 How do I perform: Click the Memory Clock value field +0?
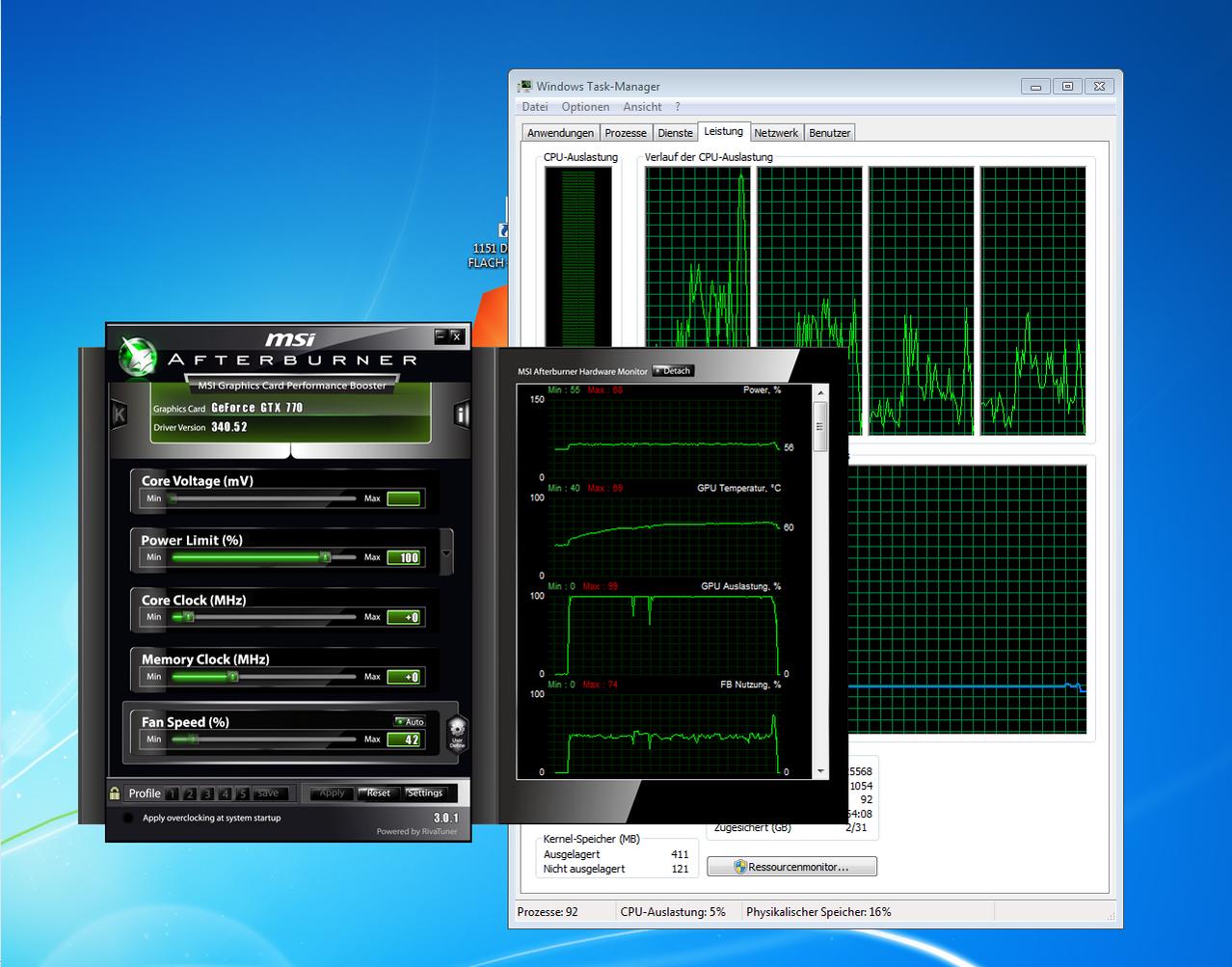[404, 677]
